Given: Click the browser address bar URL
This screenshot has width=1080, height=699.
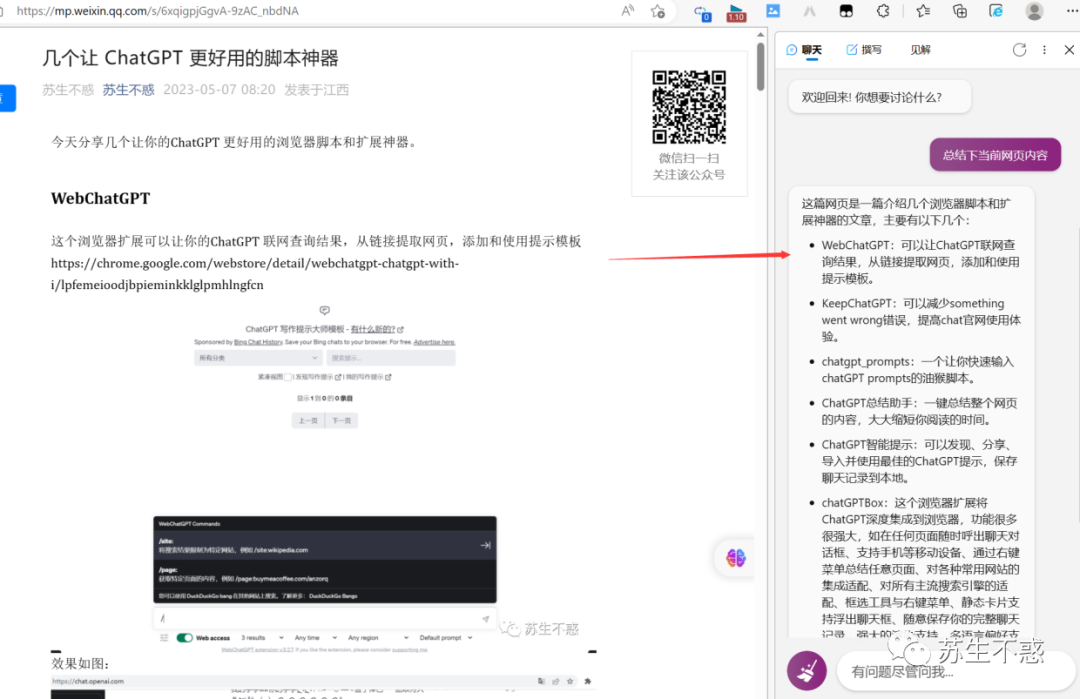Looking at the screenshot, I should [x=158, y=11].
